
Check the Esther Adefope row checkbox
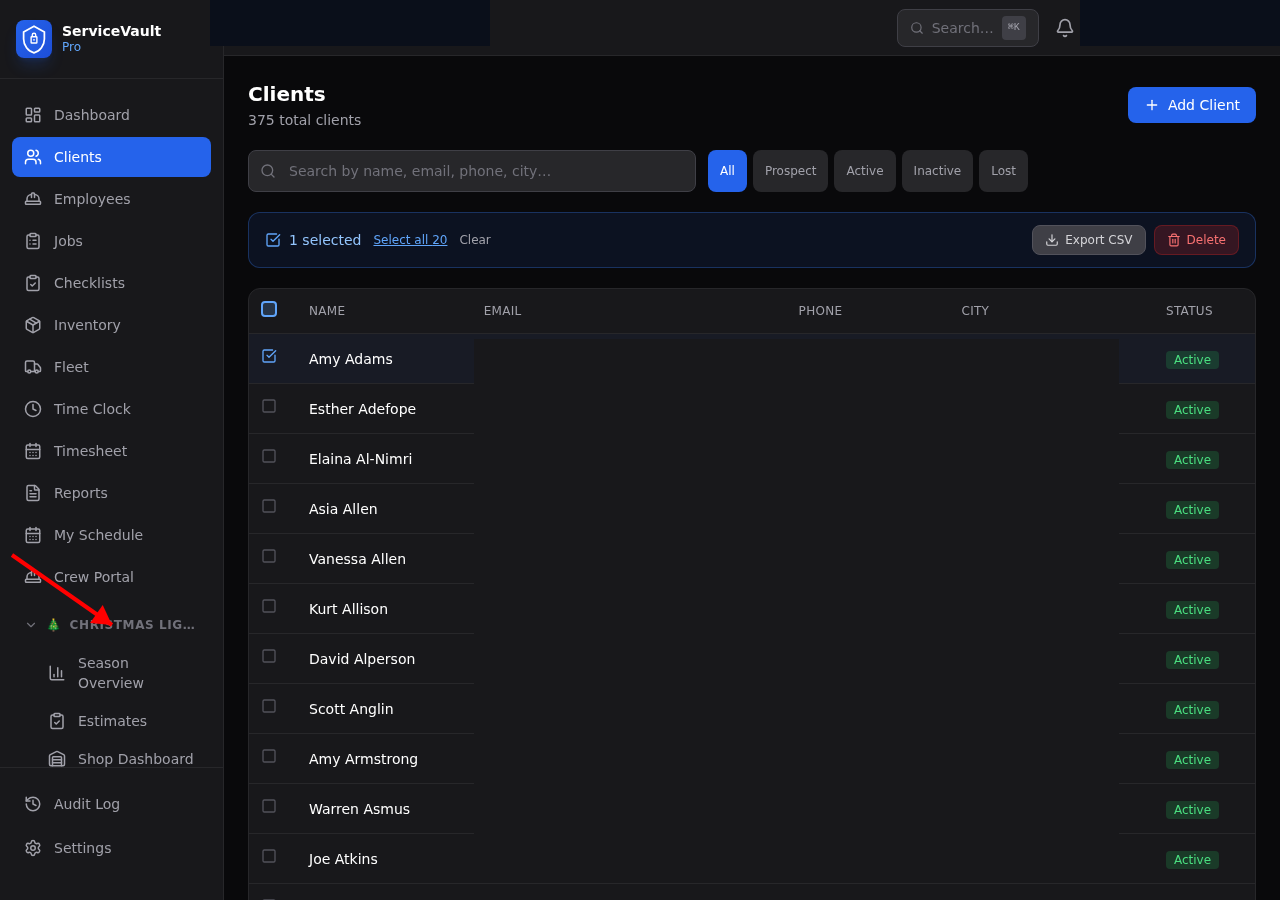pos(269,406)
